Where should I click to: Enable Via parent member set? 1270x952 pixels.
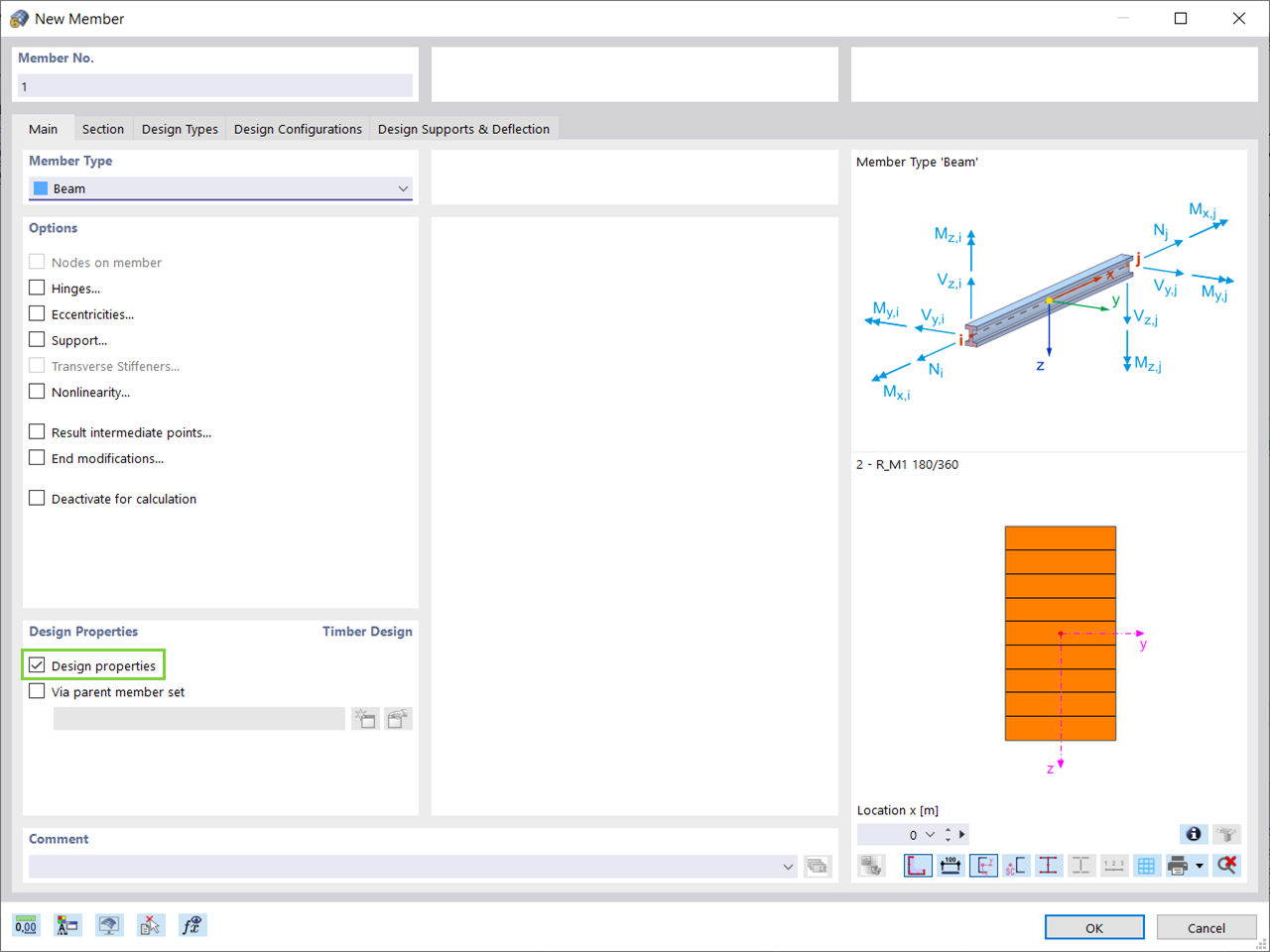click(x=37, y=691)
